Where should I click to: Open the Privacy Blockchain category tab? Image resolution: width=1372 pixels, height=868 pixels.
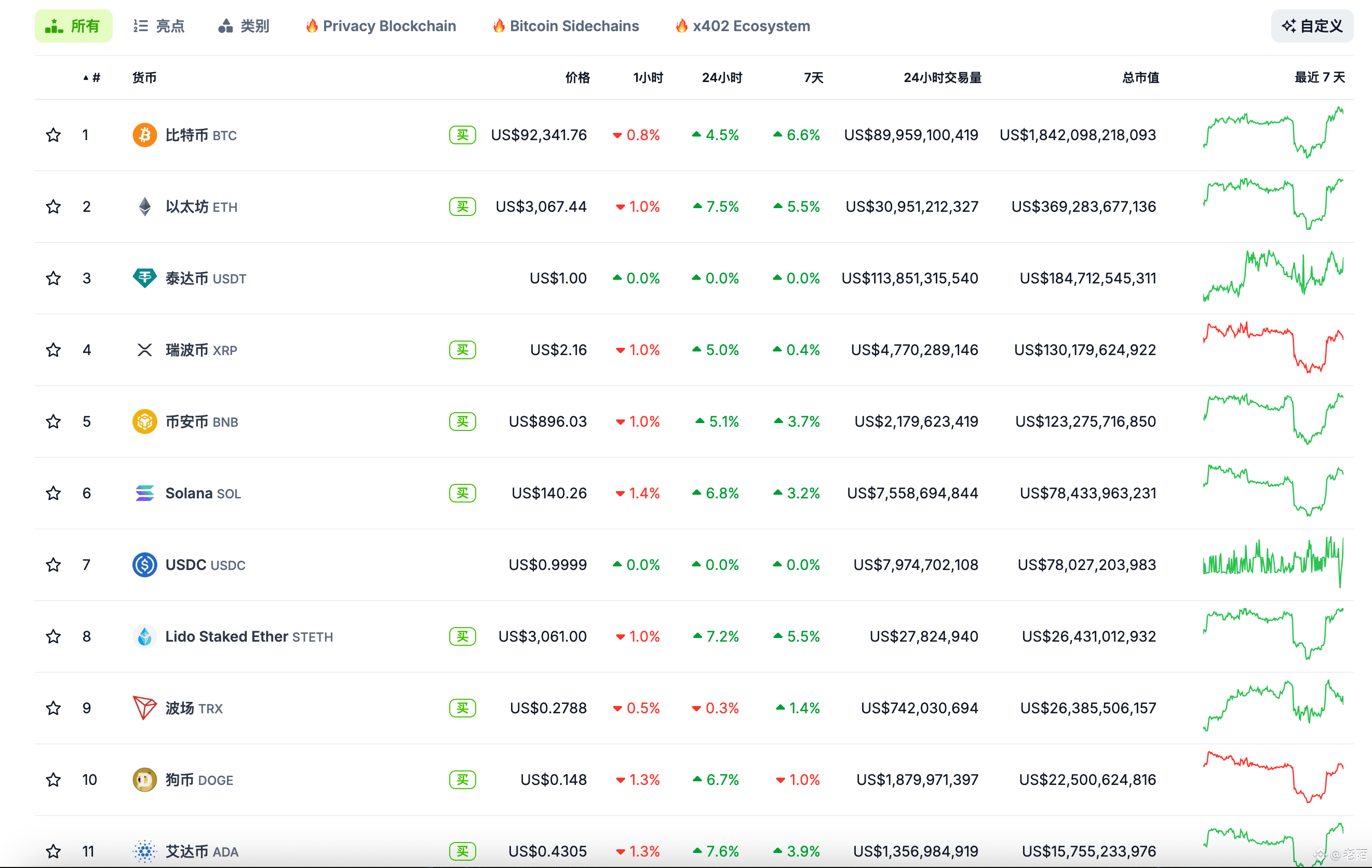click(x=381, y=26)
